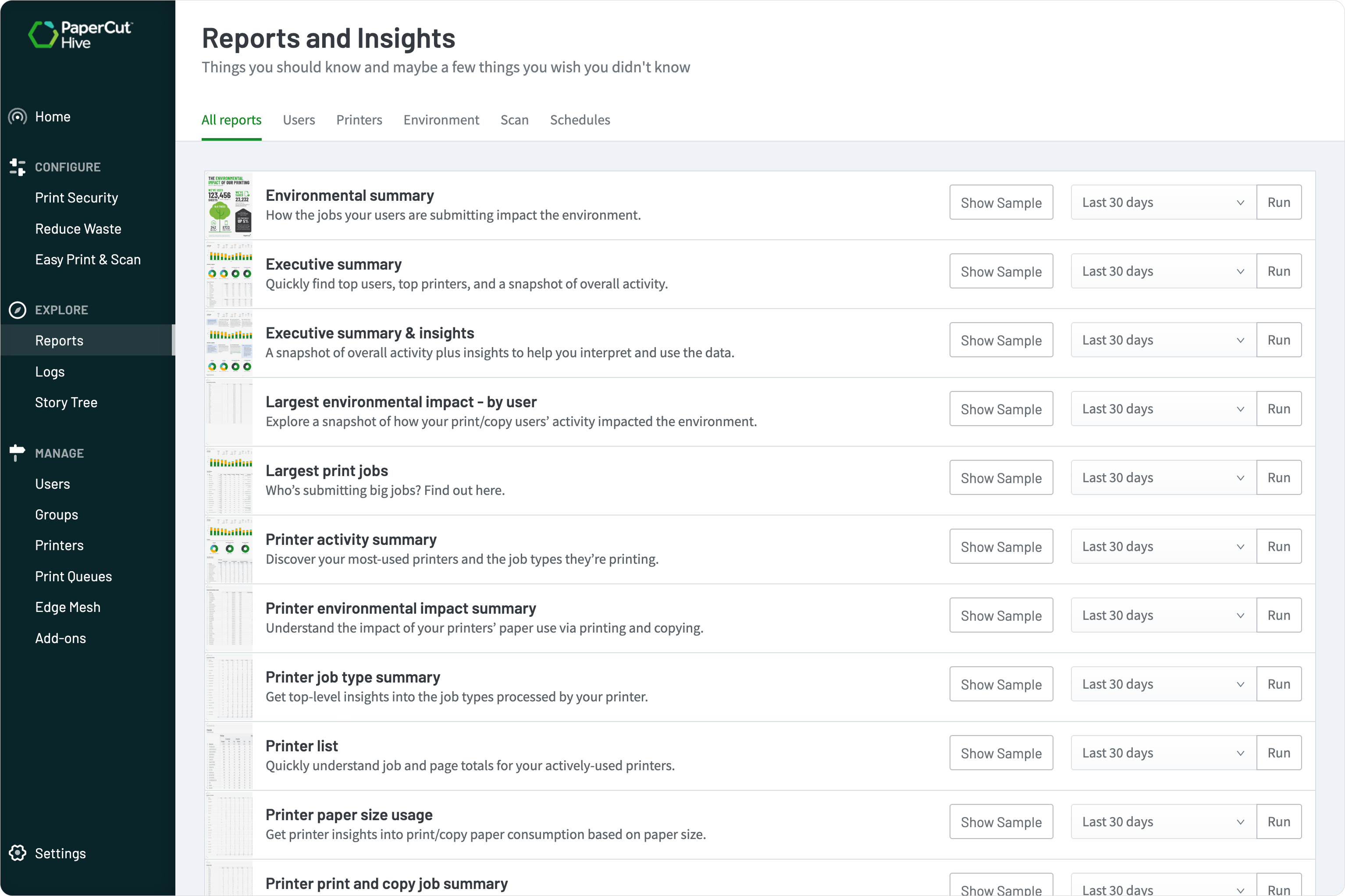The height and width of the screenshot is (896, 1345).
Task: Open the Printer activity summary thumbnail
Action: (229, 550)
